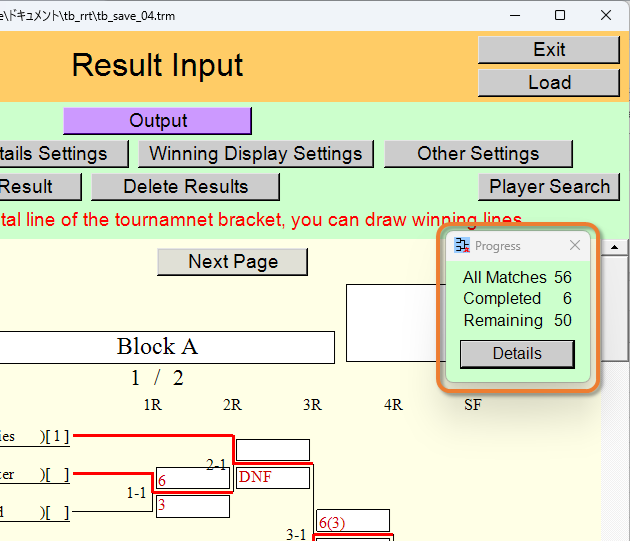Viewport: 630px width, 541px height.
Task: Click the 'All Matches 56' text
Action: point(517,277)
